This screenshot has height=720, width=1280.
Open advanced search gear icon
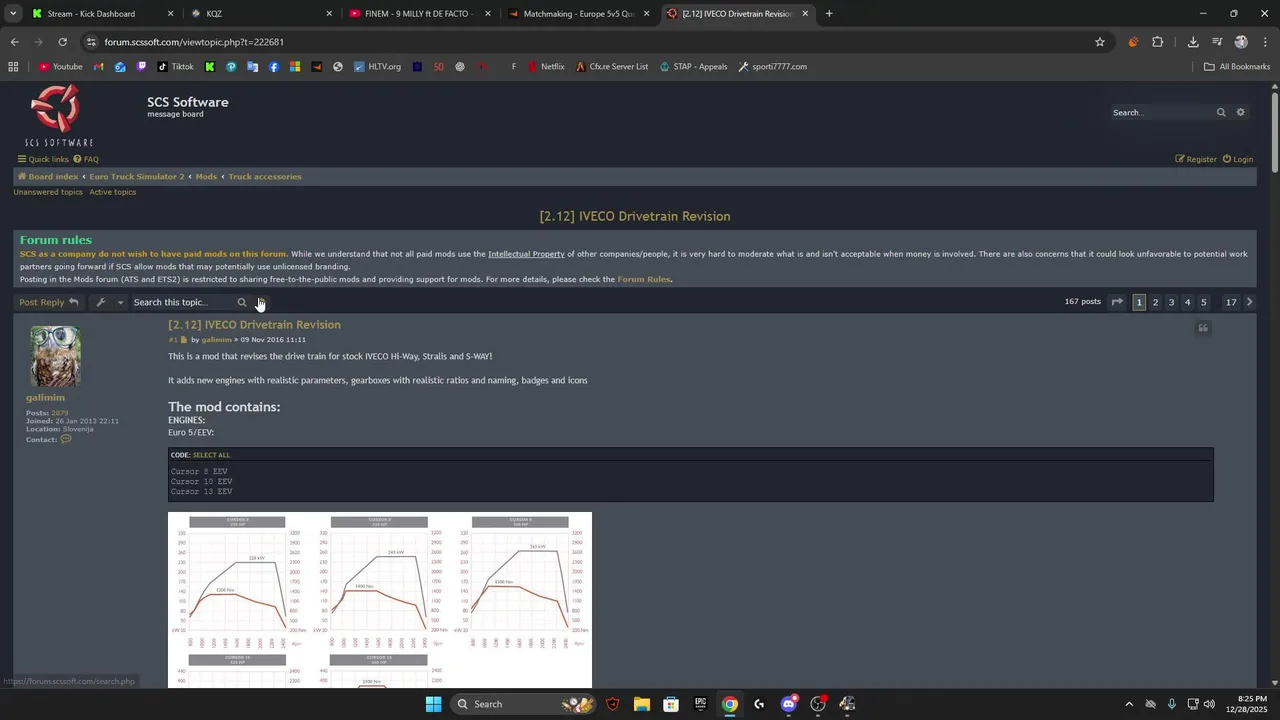point(1241,113)
